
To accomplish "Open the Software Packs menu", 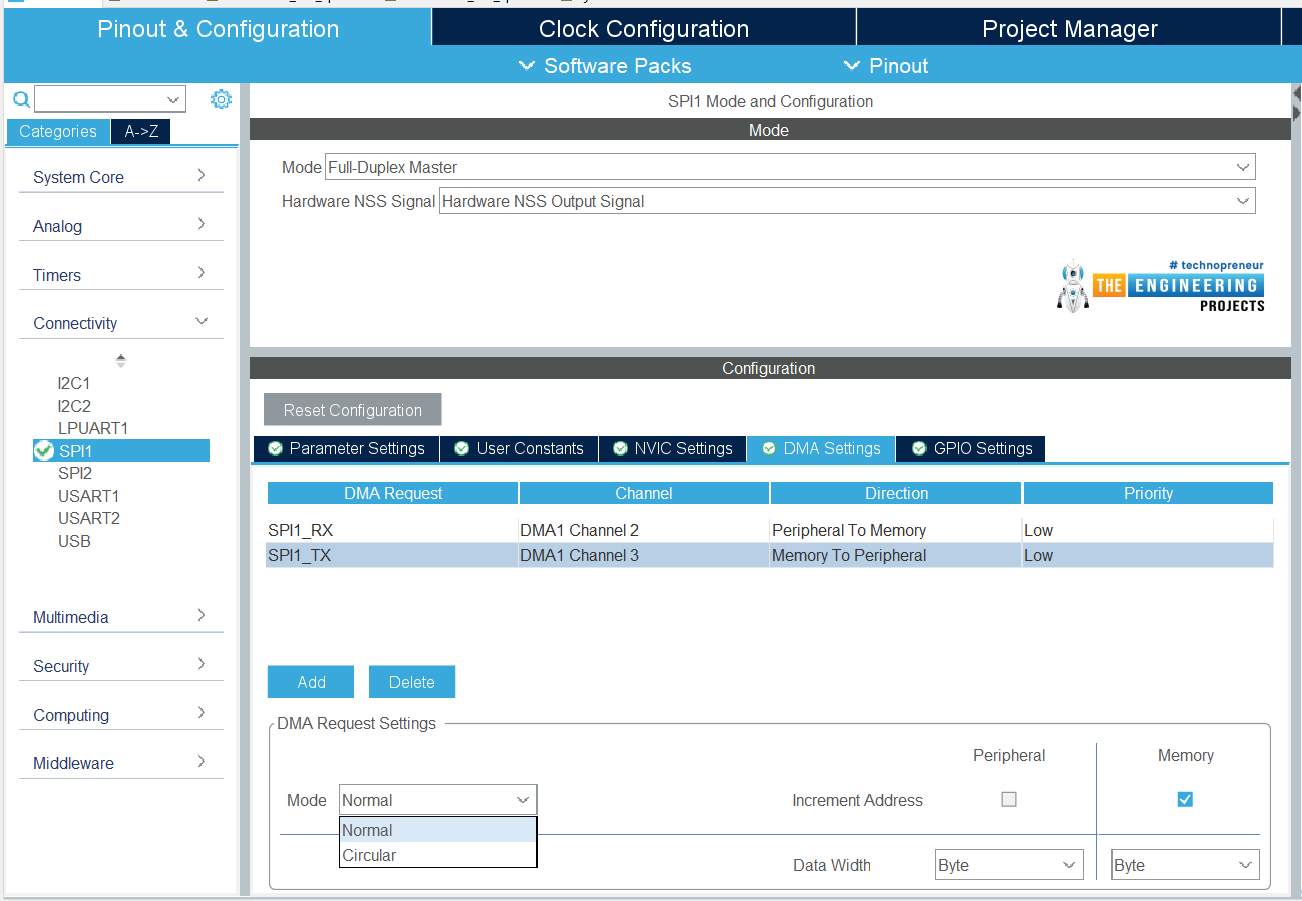I will [605, 66].
